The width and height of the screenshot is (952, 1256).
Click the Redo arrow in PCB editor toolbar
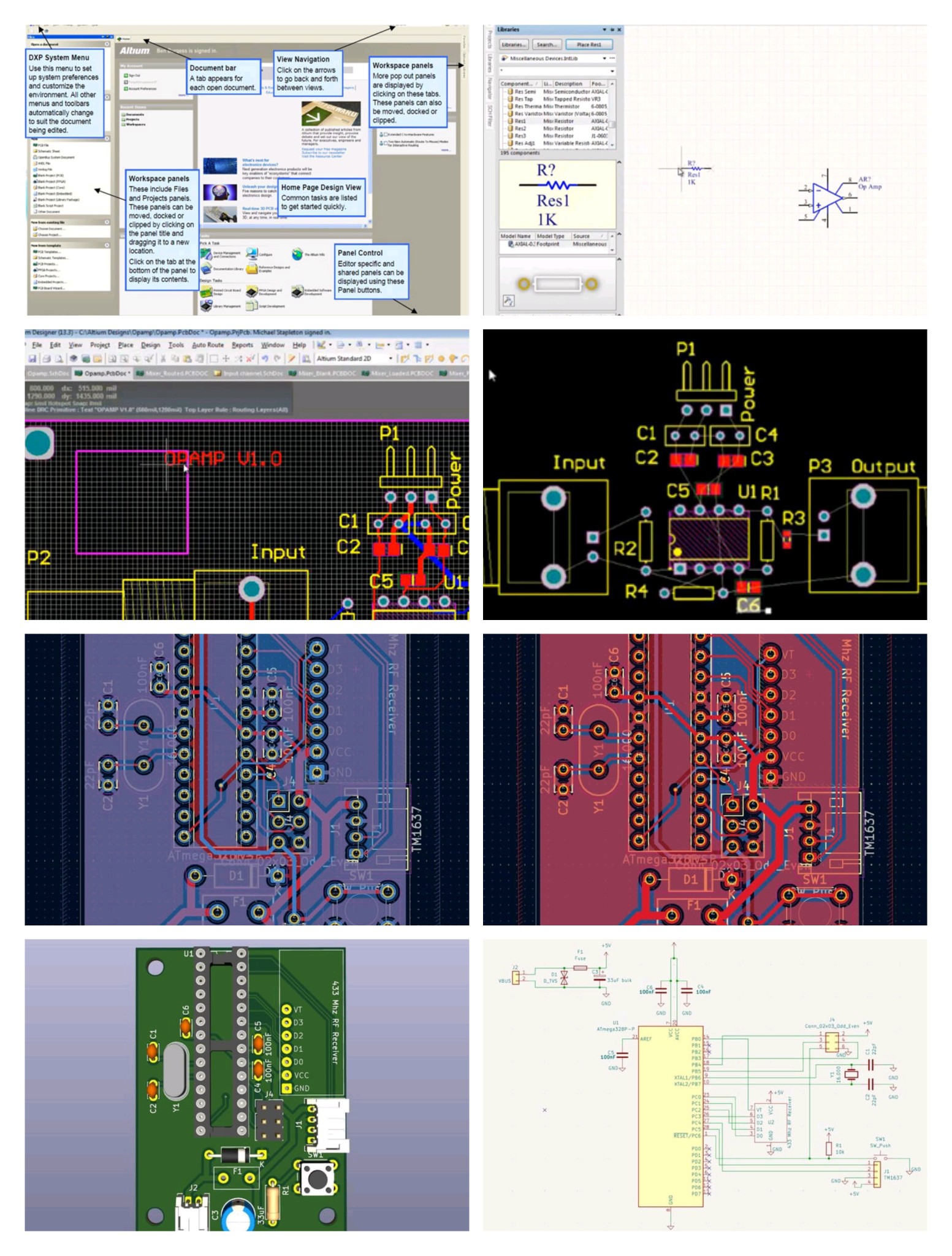pos(277,359)
